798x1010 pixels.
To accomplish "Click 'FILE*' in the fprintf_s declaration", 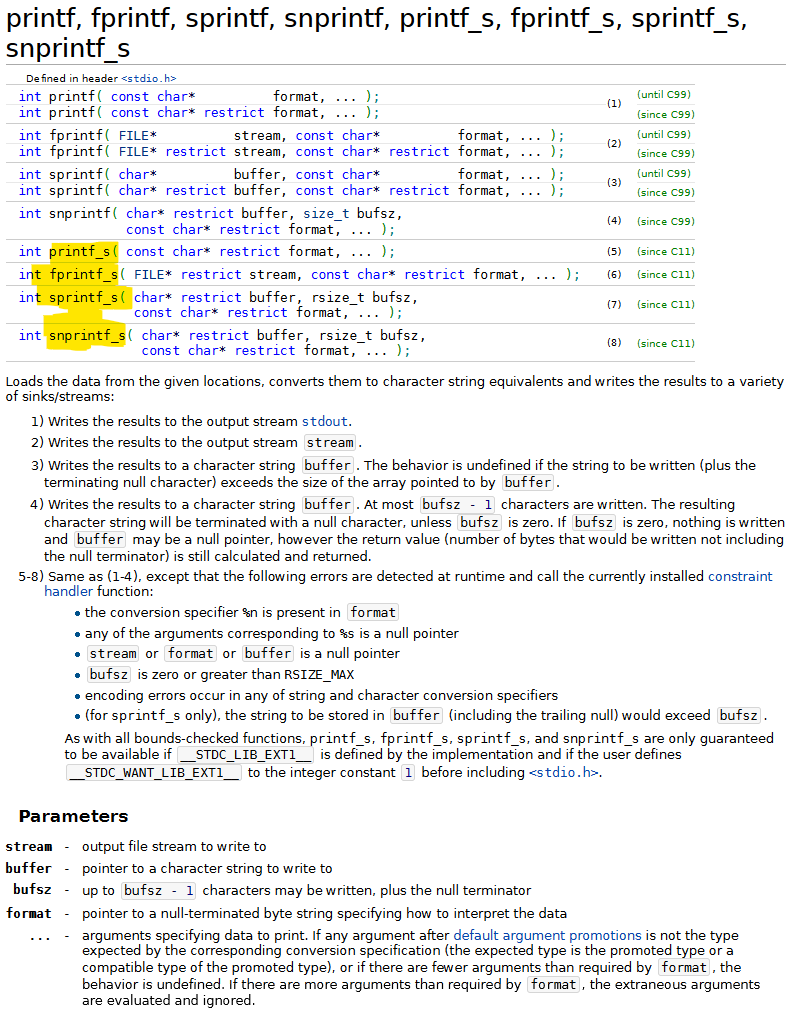I will click(153, 274).
